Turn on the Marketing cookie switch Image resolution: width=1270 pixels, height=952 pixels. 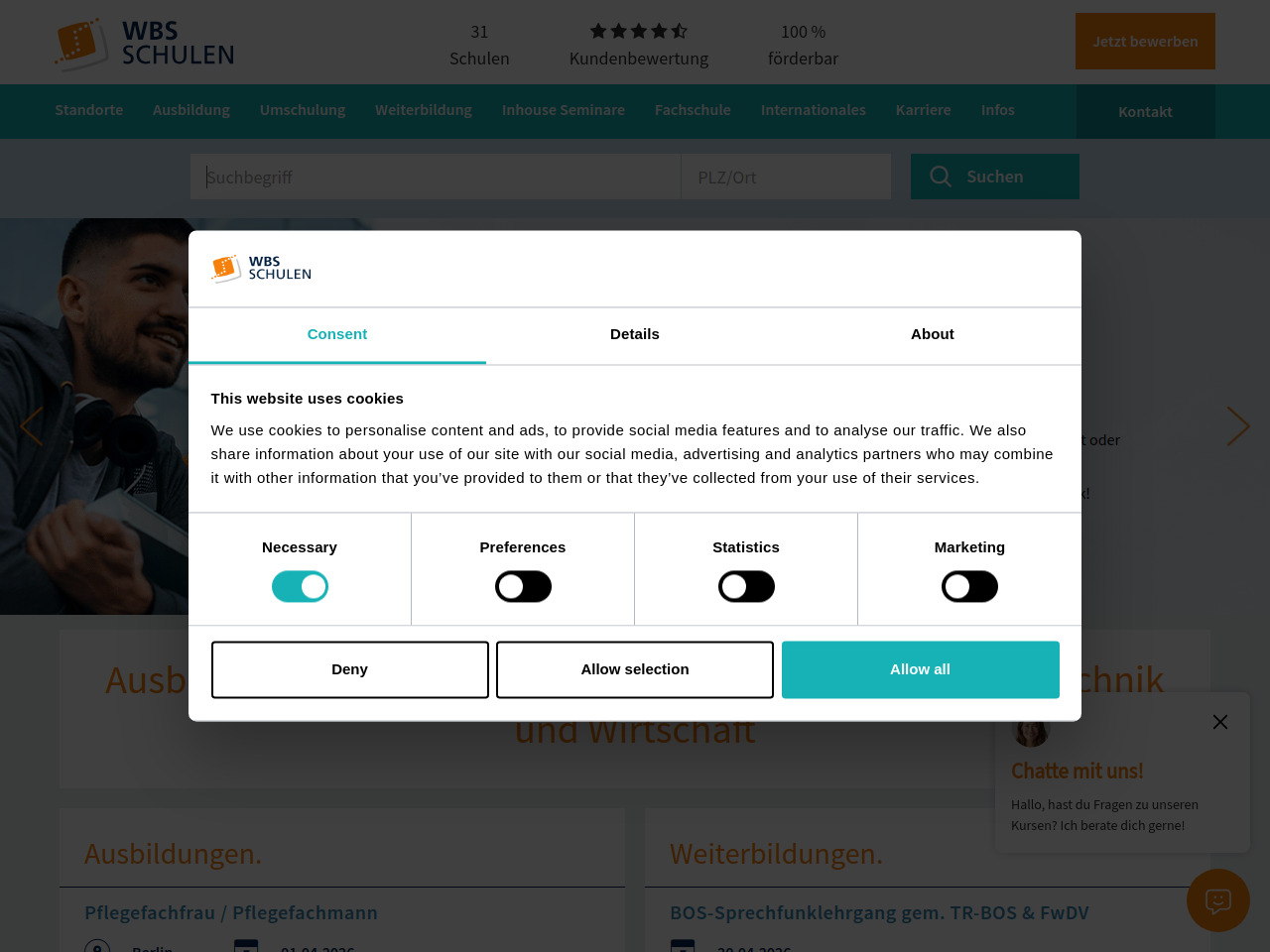pyautogui.click(x=969, y=587)
